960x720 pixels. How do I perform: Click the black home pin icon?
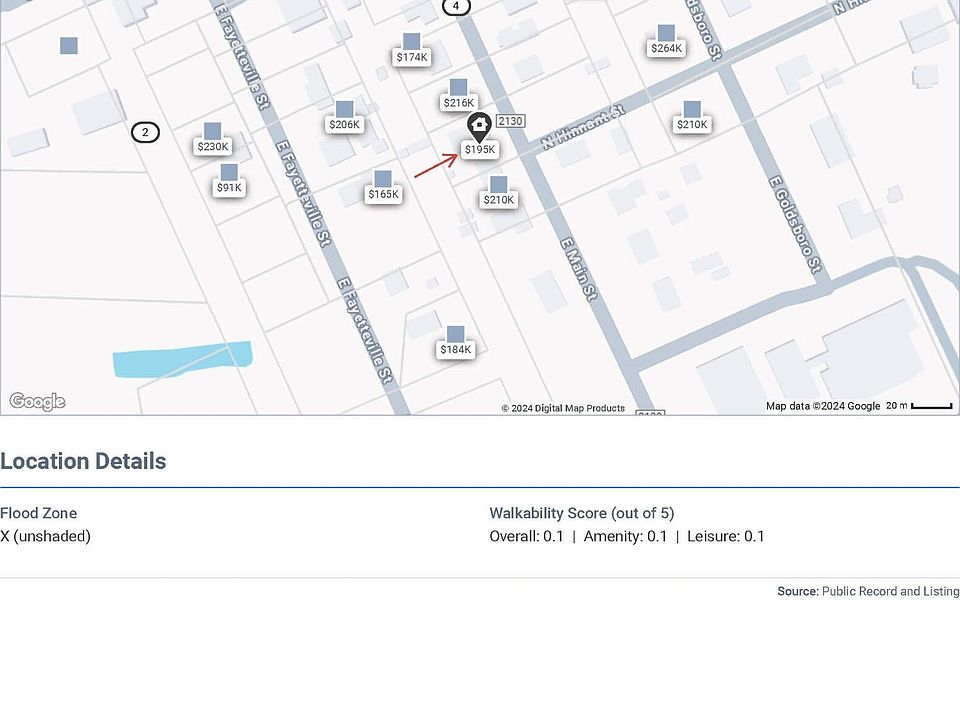click(478, 126)
